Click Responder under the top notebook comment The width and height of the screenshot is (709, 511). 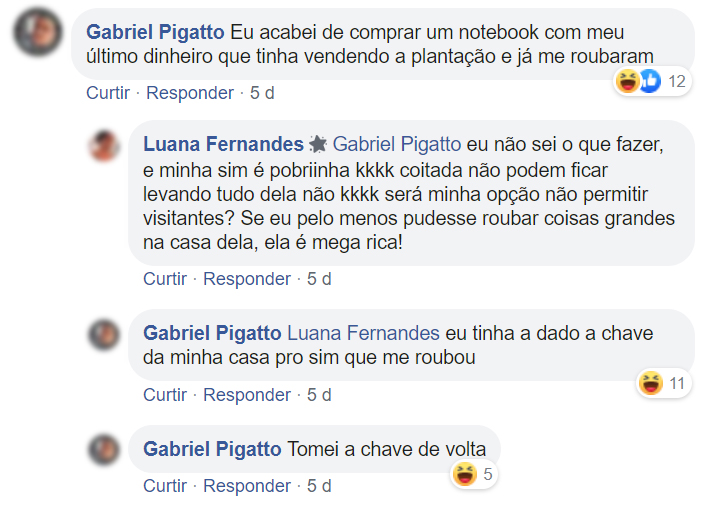190,93
